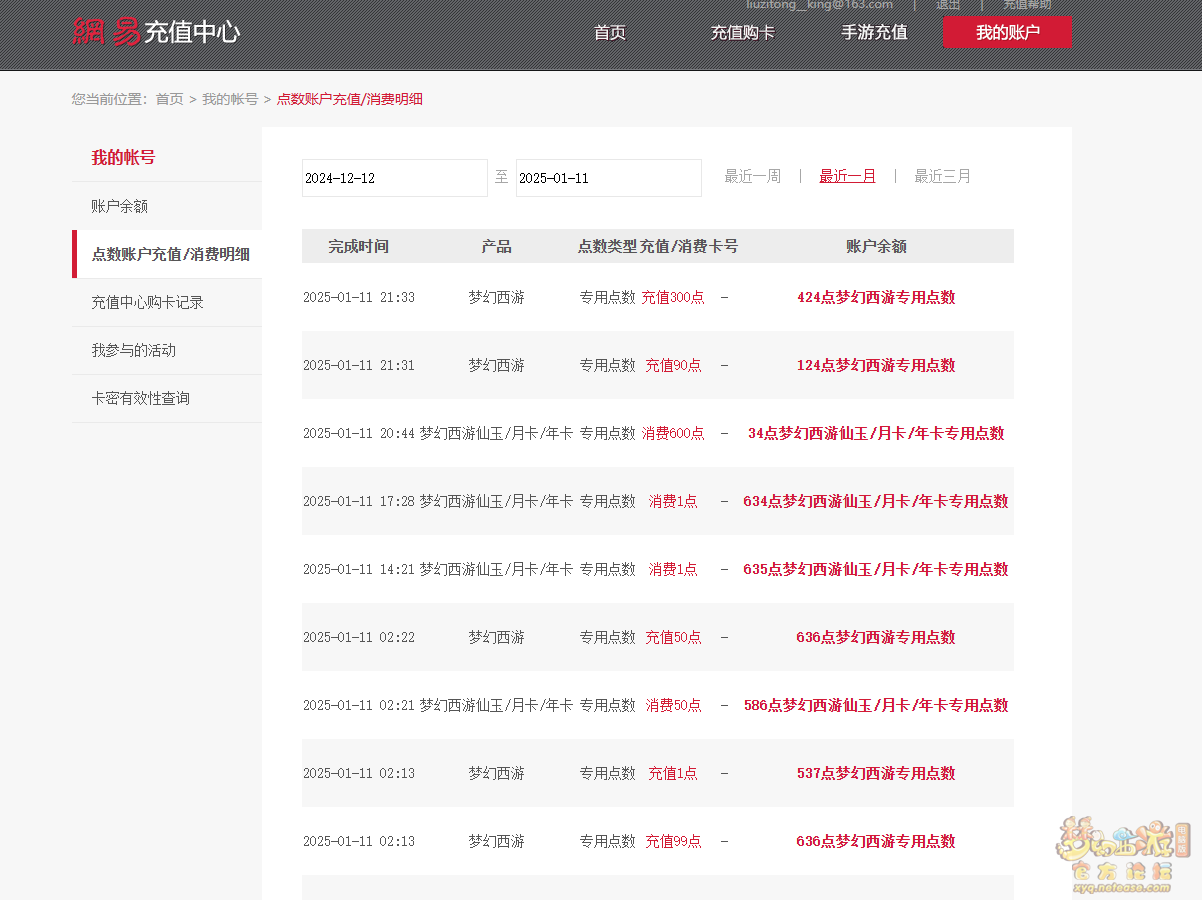Click the end date field 2025-01-11
This screenshot has width=1202, height=900.
point(609,178)
